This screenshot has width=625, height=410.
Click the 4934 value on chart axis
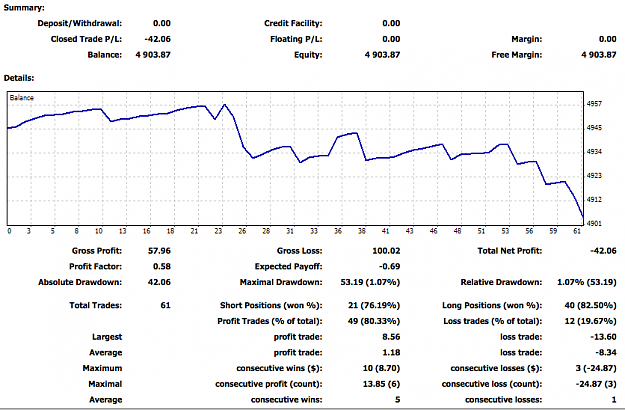pyautogui.click(x=594, y=152)
